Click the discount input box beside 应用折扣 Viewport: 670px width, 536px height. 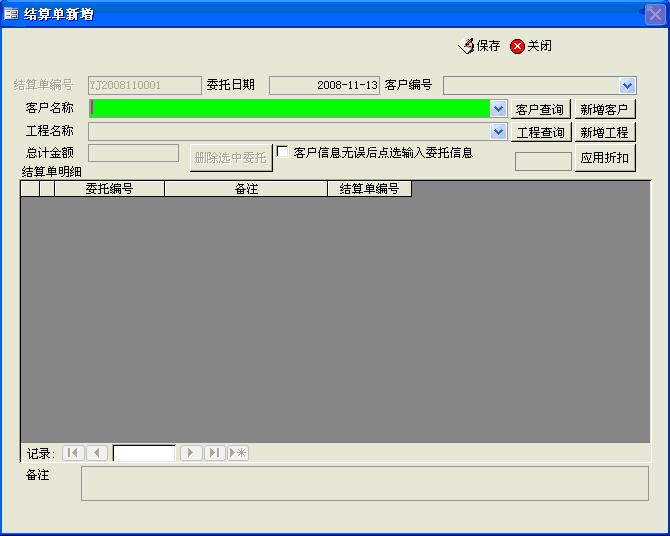coord(543,161)
